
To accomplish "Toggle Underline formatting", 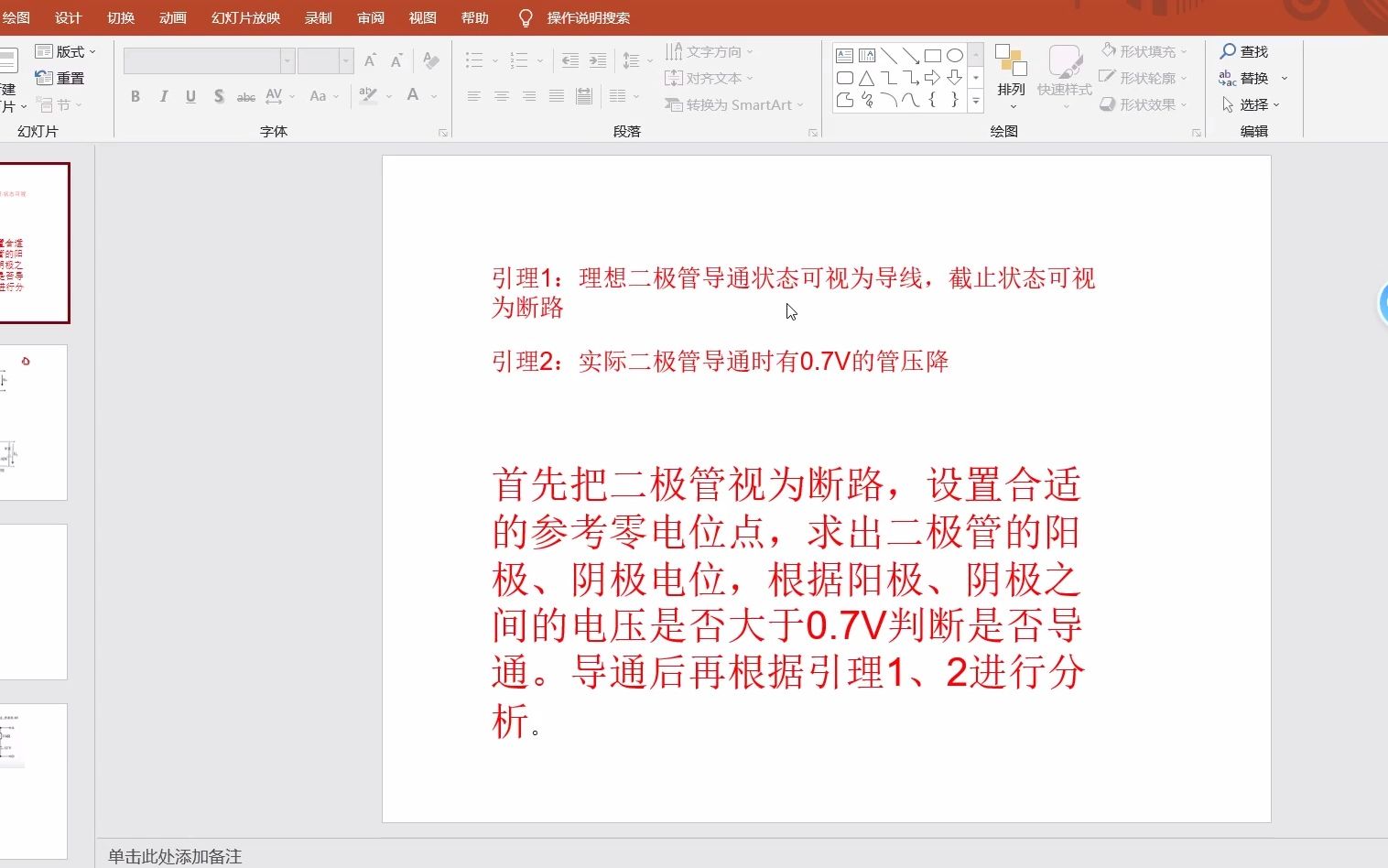I will [x=190, y=96].
